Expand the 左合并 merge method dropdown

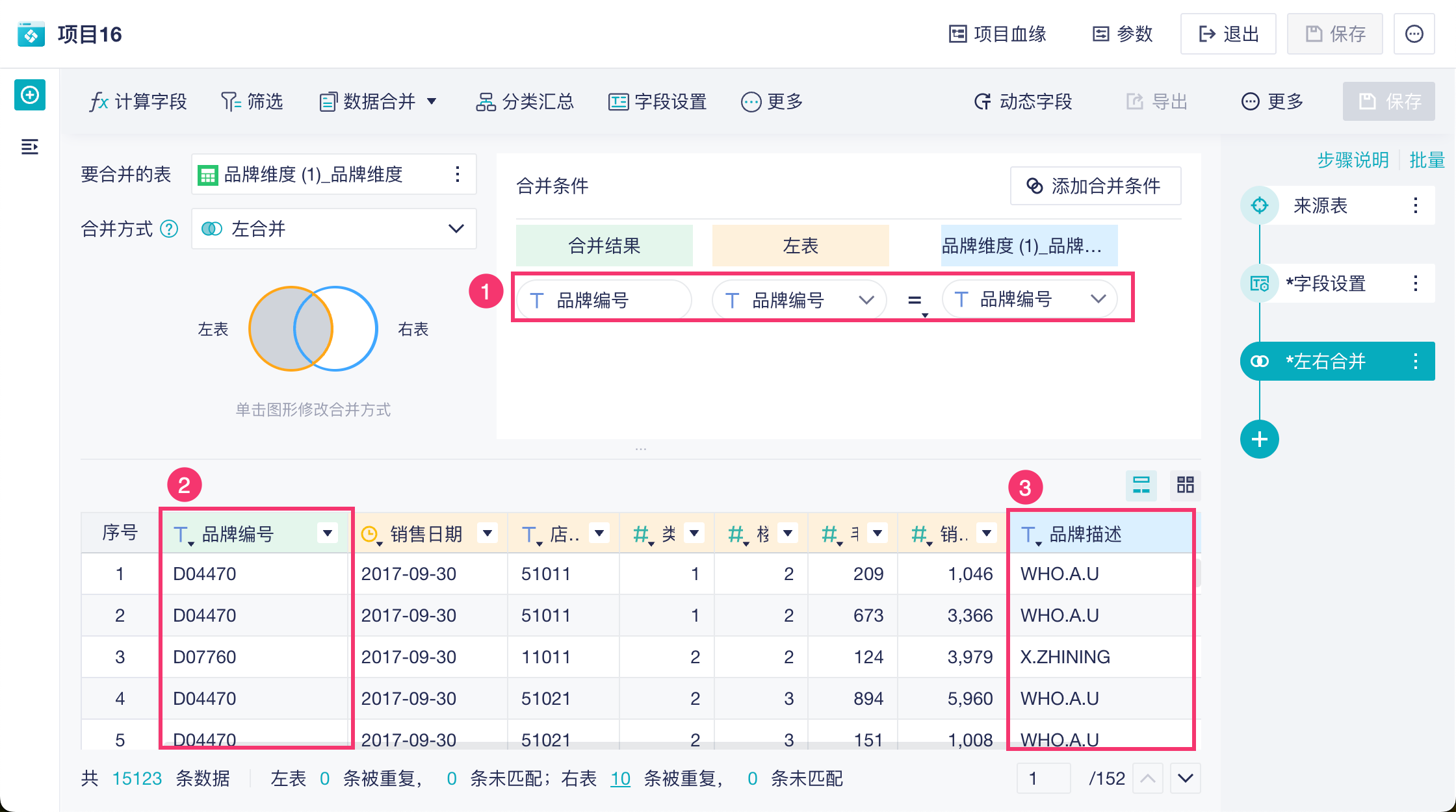pyautogui.click(x=456, y=229)
